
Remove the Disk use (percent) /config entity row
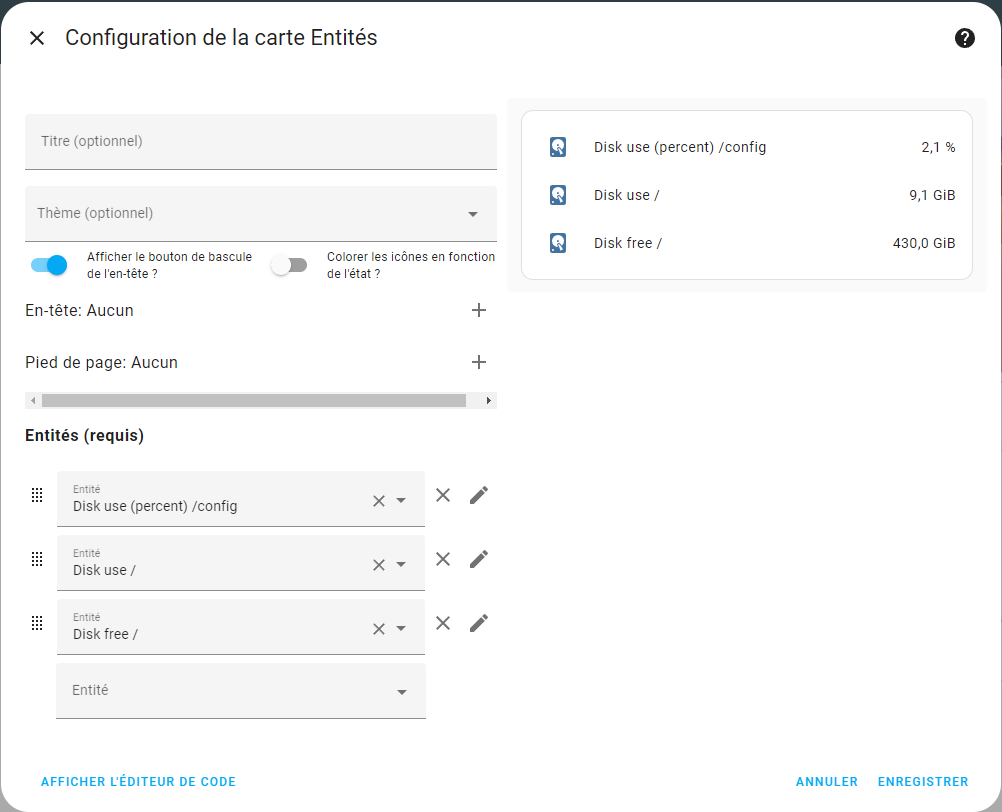pos(443,495)
